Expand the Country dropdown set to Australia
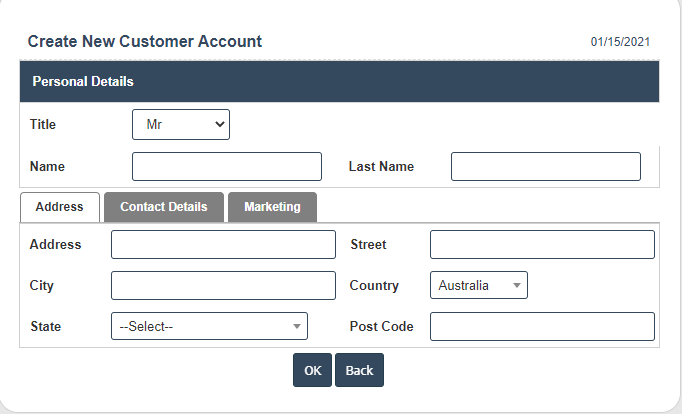This screenshot has width=682, height=414. (x=478, y=285)
